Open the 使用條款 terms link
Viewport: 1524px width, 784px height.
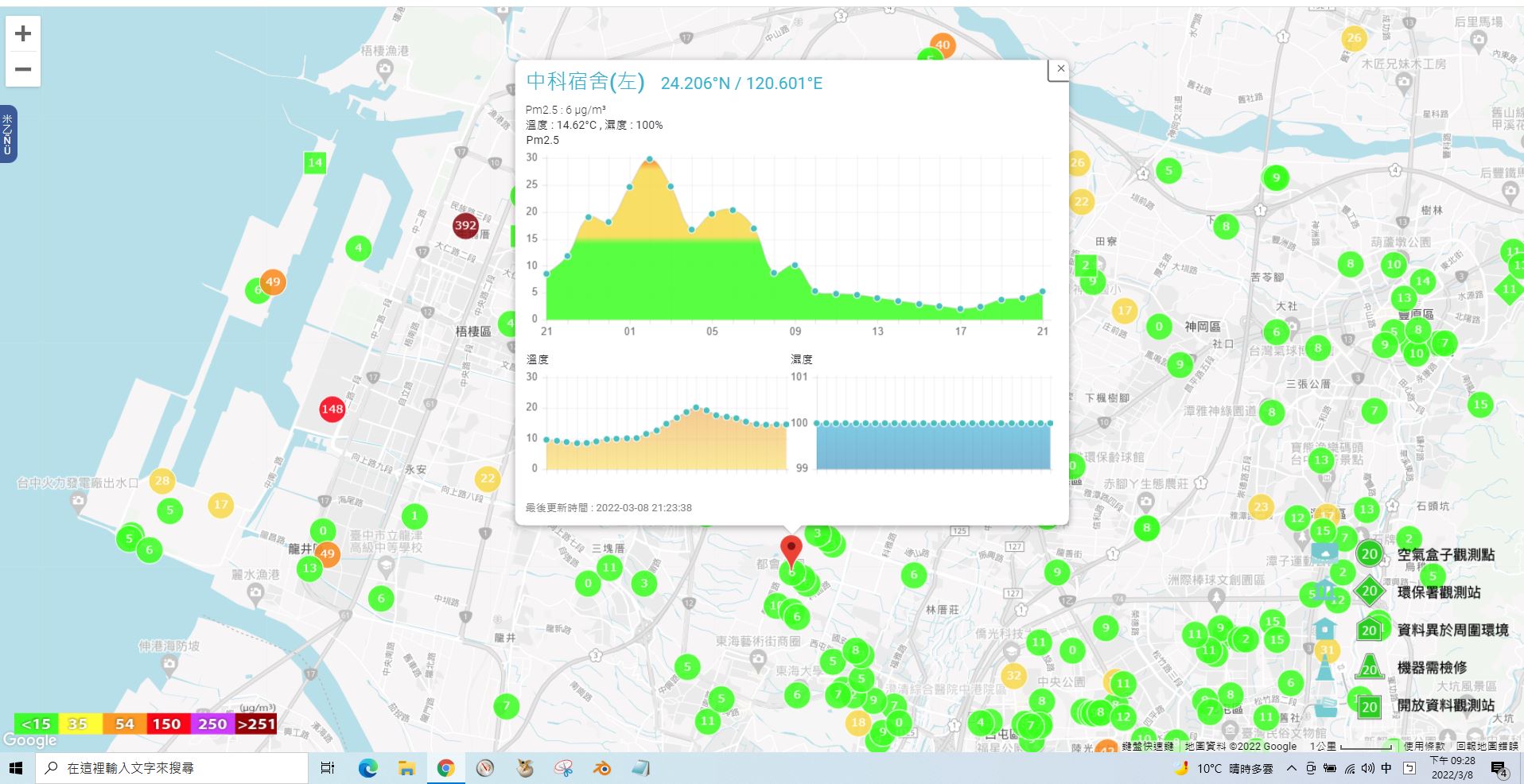tap(1425, 746)
